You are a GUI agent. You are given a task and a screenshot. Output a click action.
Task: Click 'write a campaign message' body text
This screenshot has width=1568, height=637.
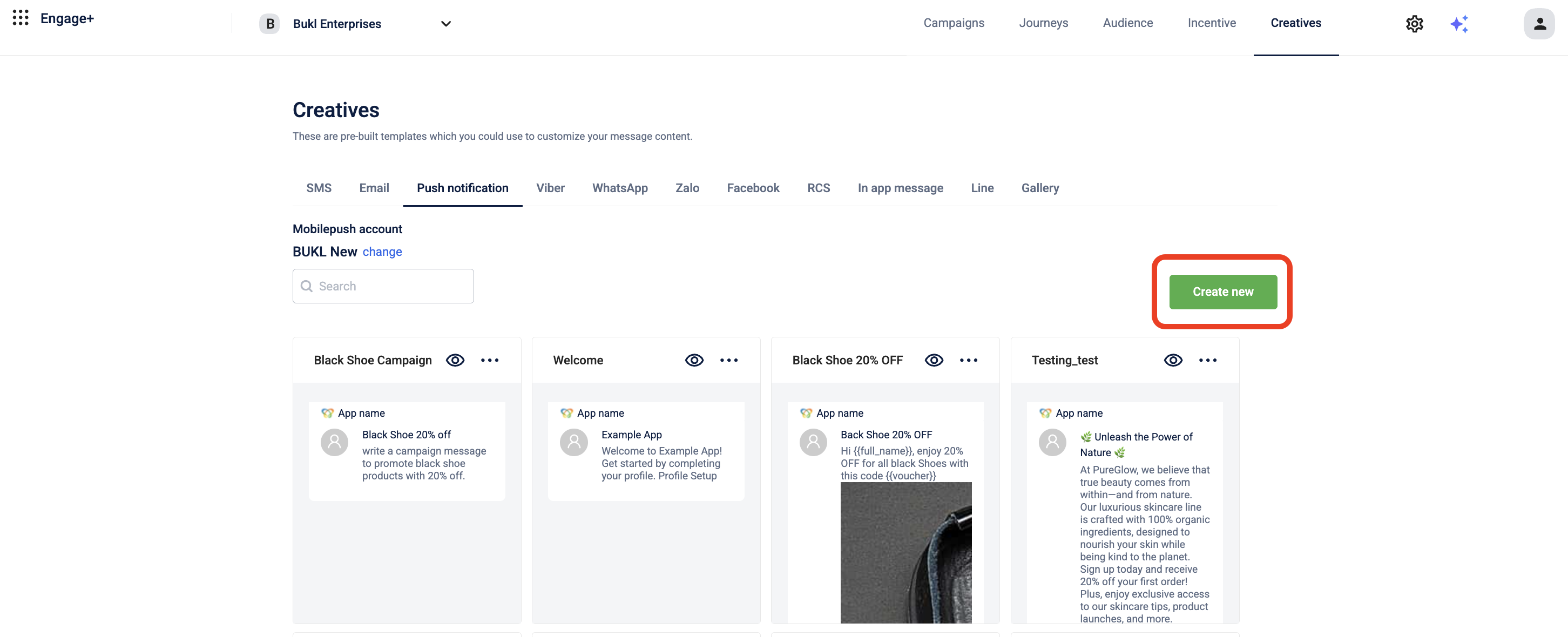point(424,463)
